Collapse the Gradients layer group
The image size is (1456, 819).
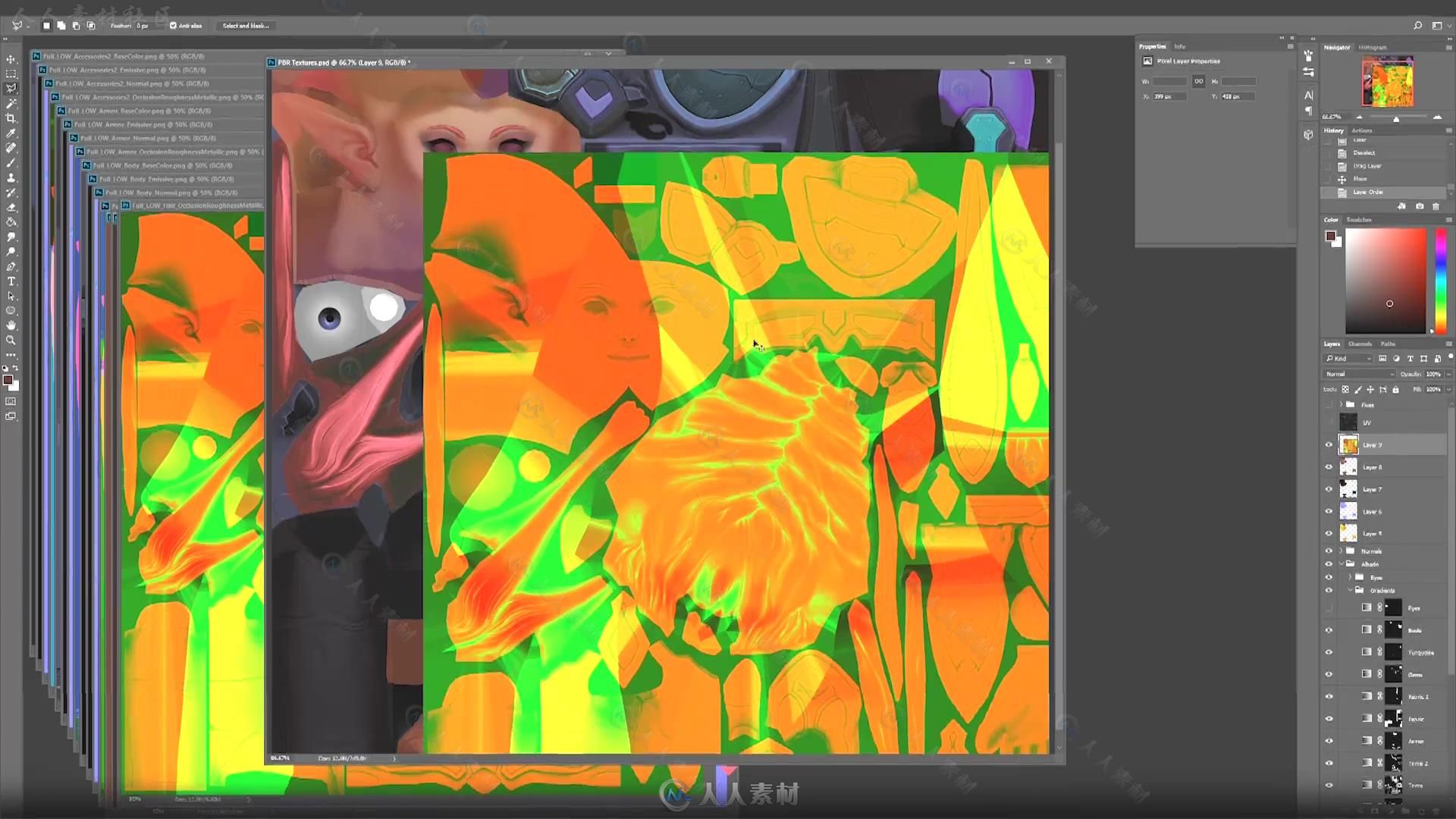click(1350, 590)
